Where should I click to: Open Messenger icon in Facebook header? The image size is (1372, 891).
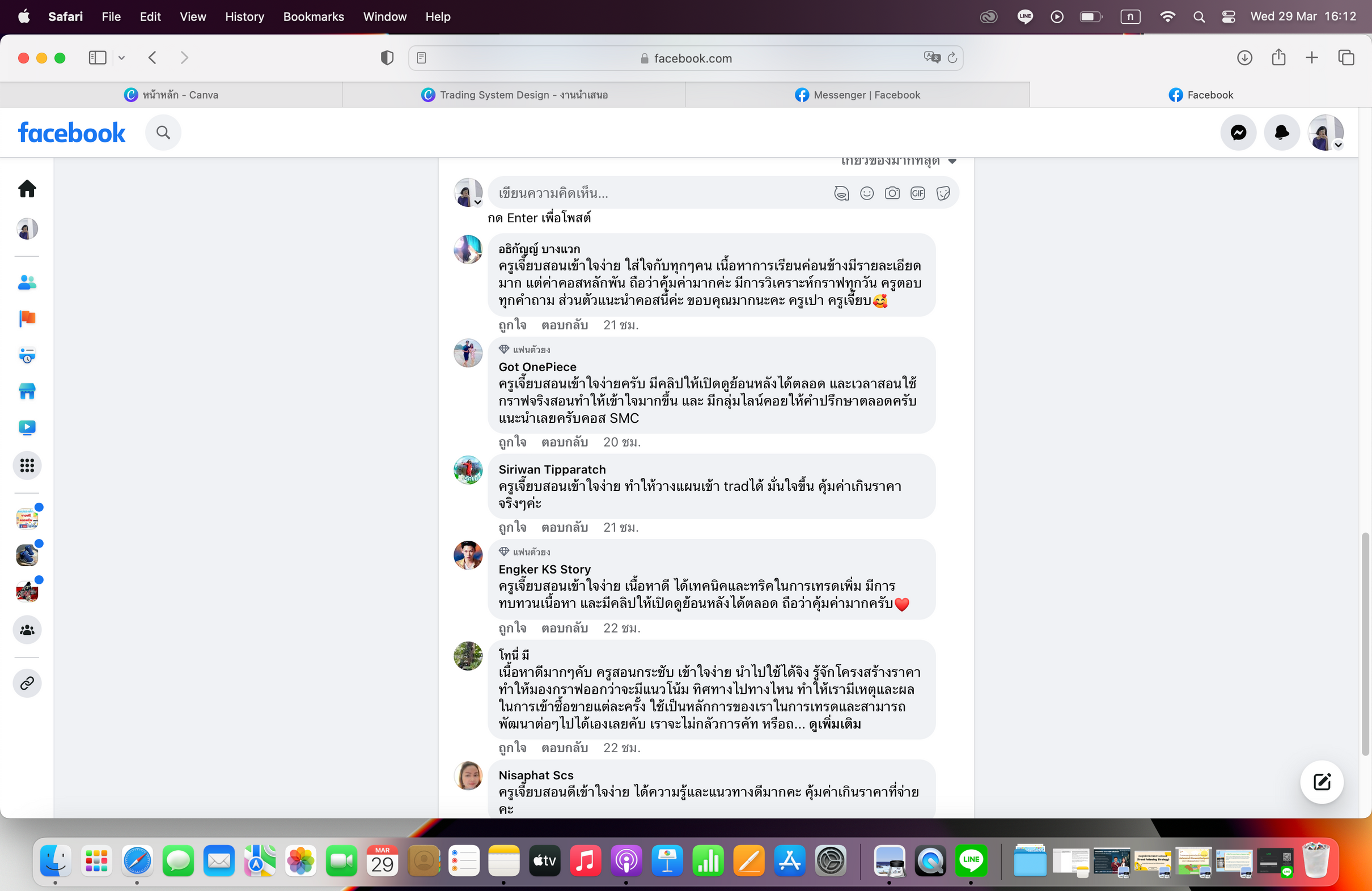coord(1238,133)
